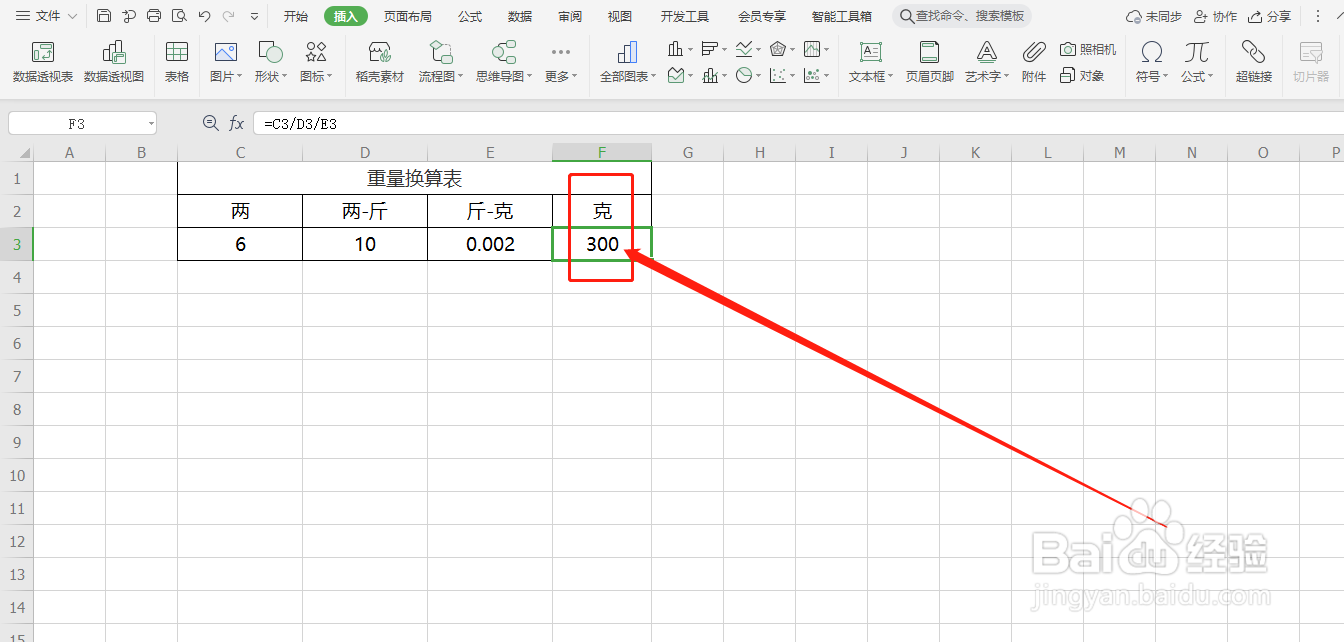Insert a 超链接 hyperlink
This screenshot has height=642, width=1344.
click(x=1253, y=60)
